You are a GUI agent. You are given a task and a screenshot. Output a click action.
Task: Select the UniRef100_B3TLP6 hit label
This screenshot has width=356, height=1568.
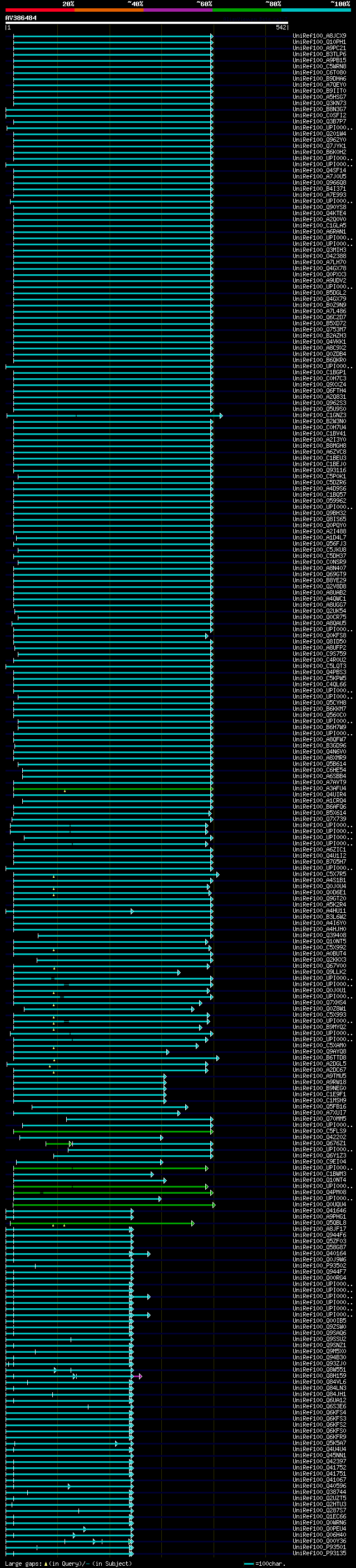pos(319,54)
